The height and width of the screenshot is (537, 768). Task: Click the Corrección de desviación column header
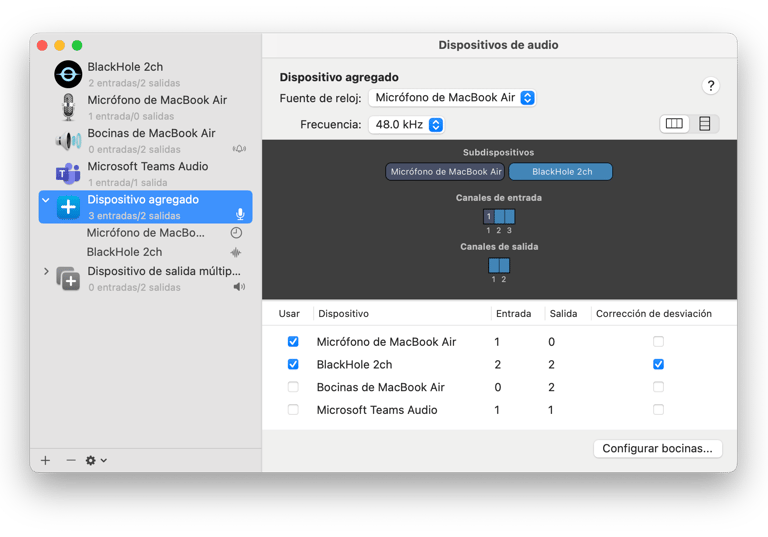click(654, 314)
